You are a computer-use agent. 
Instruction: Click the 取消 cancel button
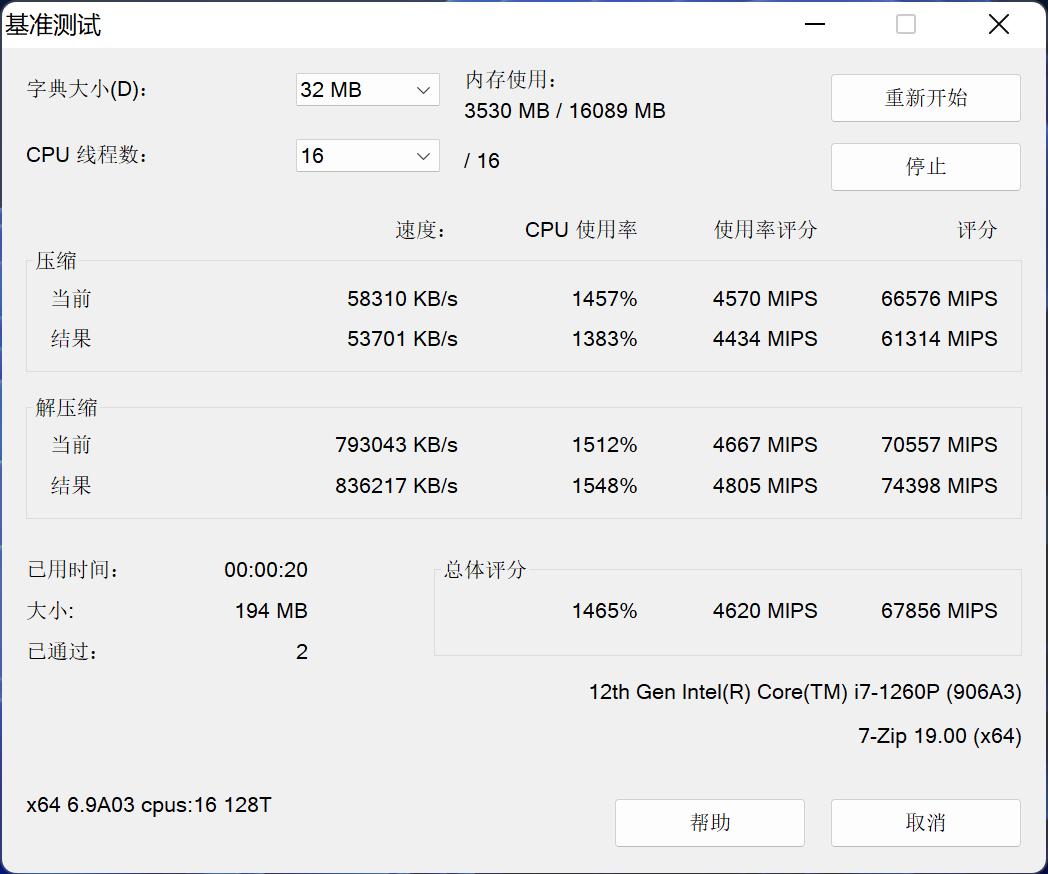point(925,822)
